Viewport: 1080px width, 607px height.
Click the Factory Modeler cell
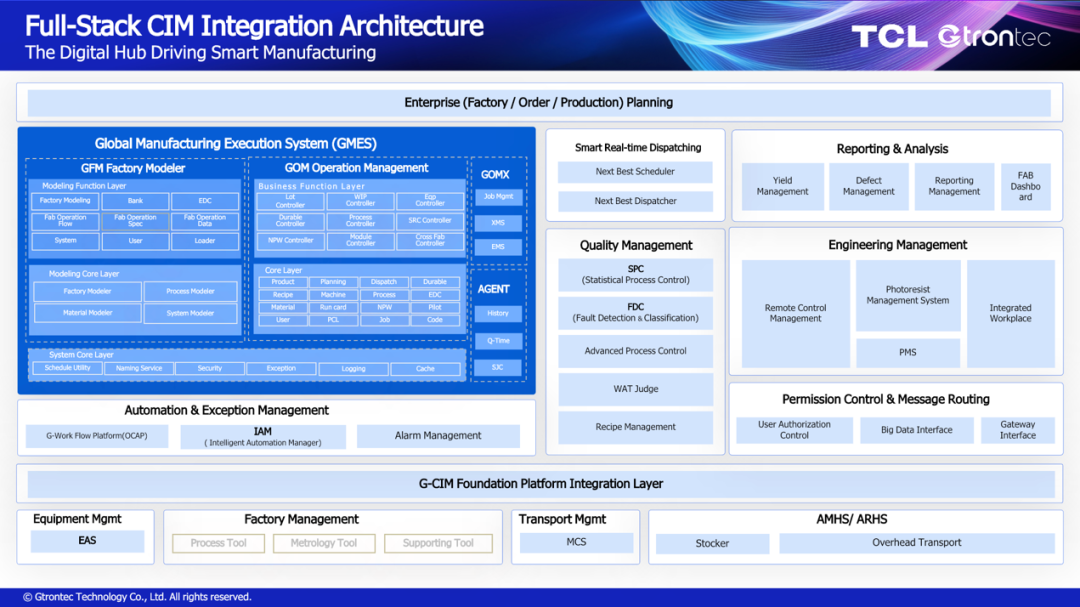click(x=87, y=291)
